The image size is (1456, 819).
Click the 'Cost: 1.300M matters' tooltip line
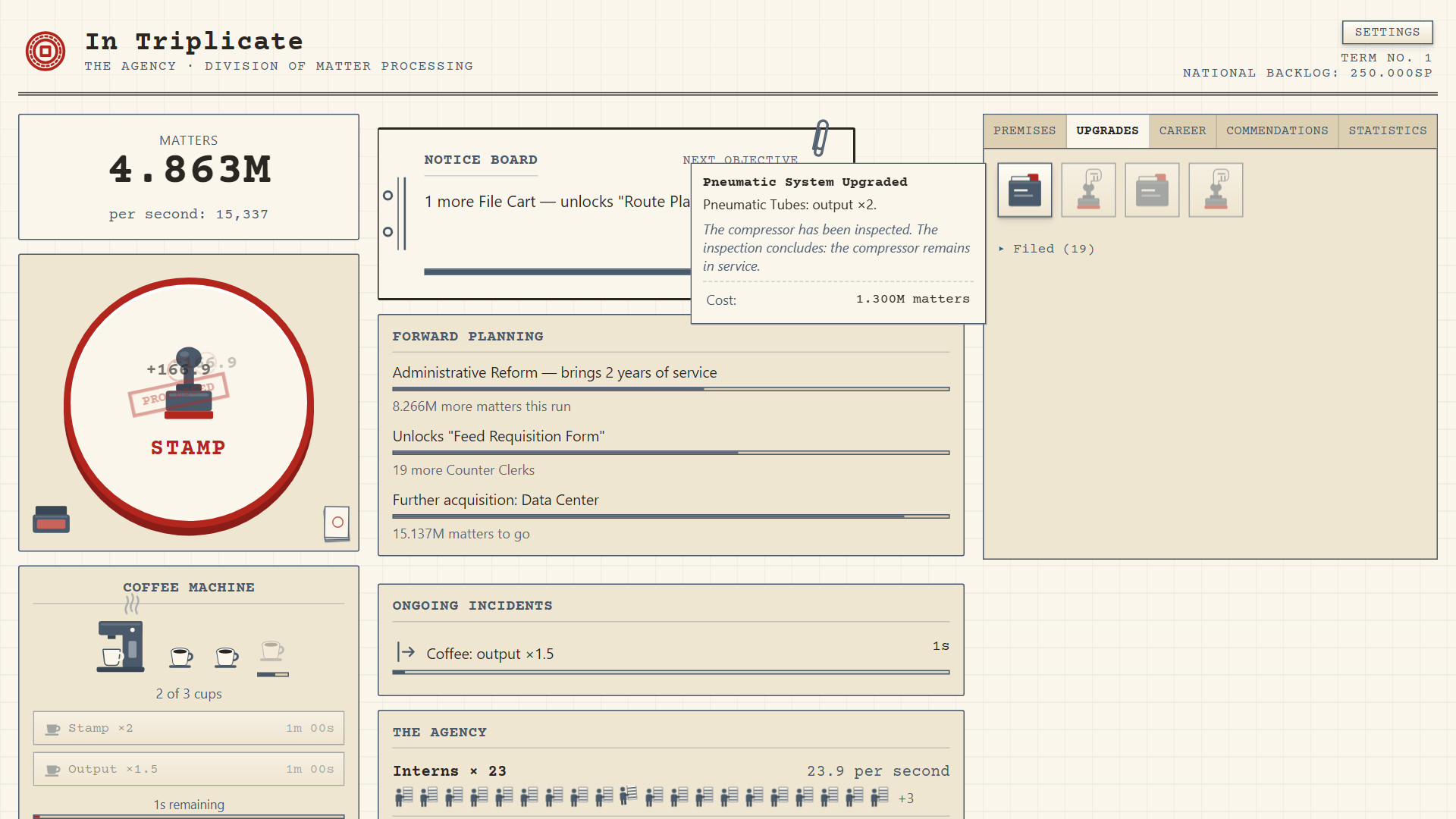pos(838,300)
